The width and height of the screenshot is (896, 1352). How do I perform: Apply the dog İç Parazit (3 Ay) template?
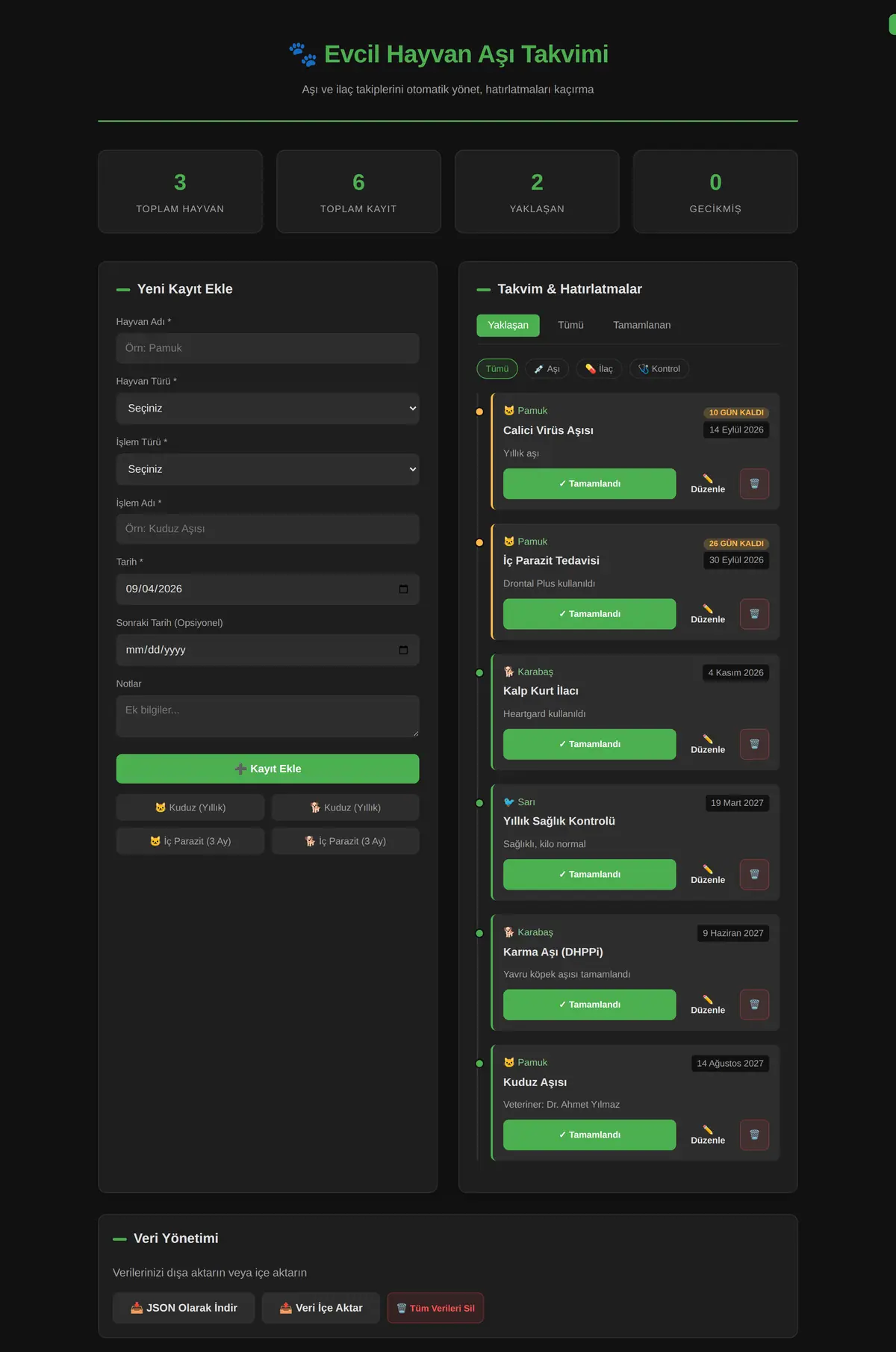pos(345,841)
